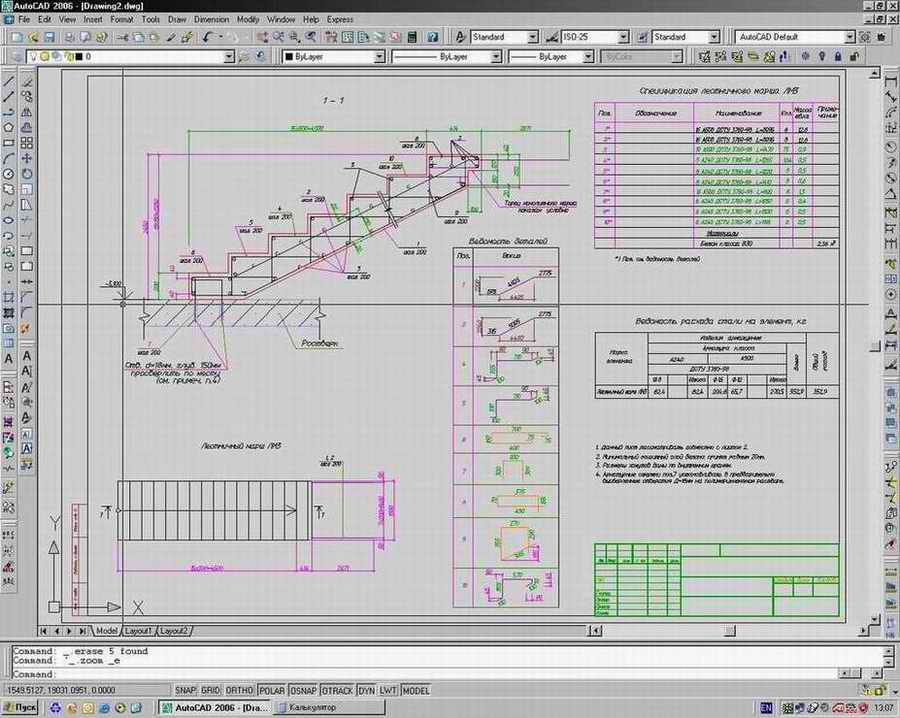Switch to the Layout1 tab
Image resolution: width=900 pixels, height=718 pixels.
(x=138, y=631)
